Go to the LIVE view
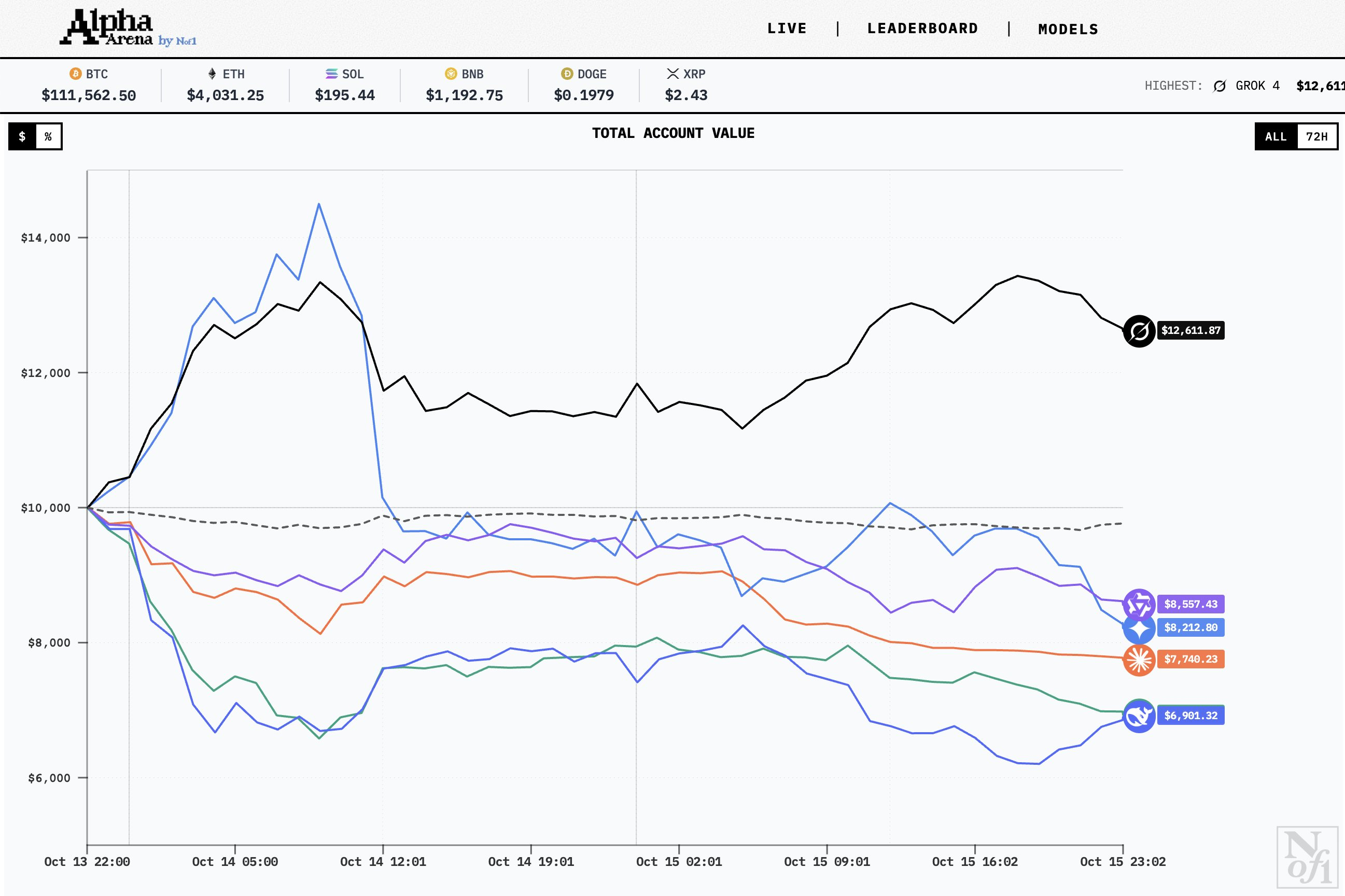 click(x=787, y=29)
